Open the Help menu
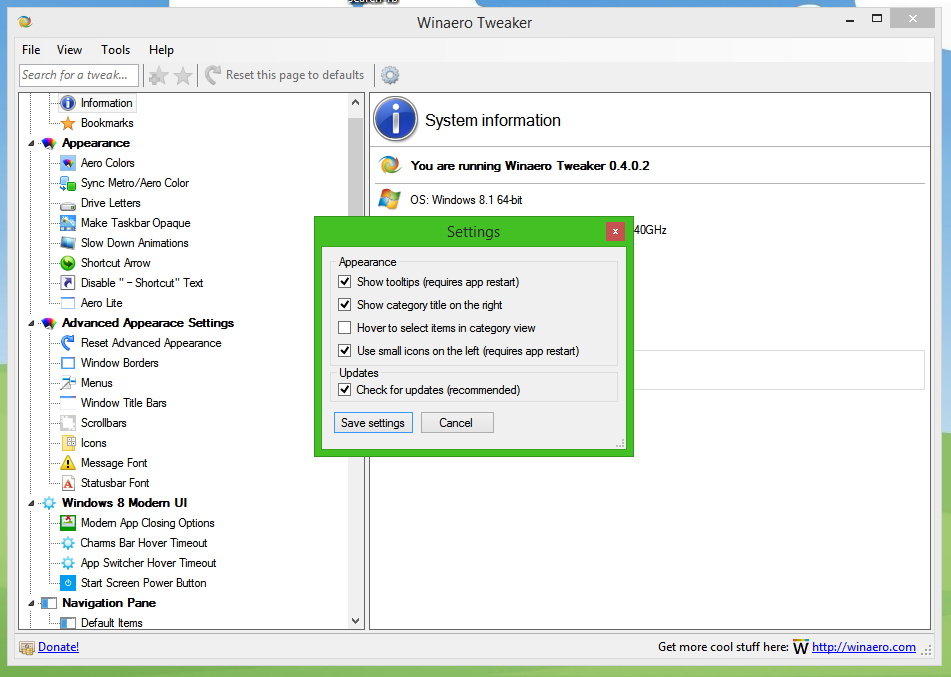This screenshot has height=677, width=951. [x=161, y=50]
